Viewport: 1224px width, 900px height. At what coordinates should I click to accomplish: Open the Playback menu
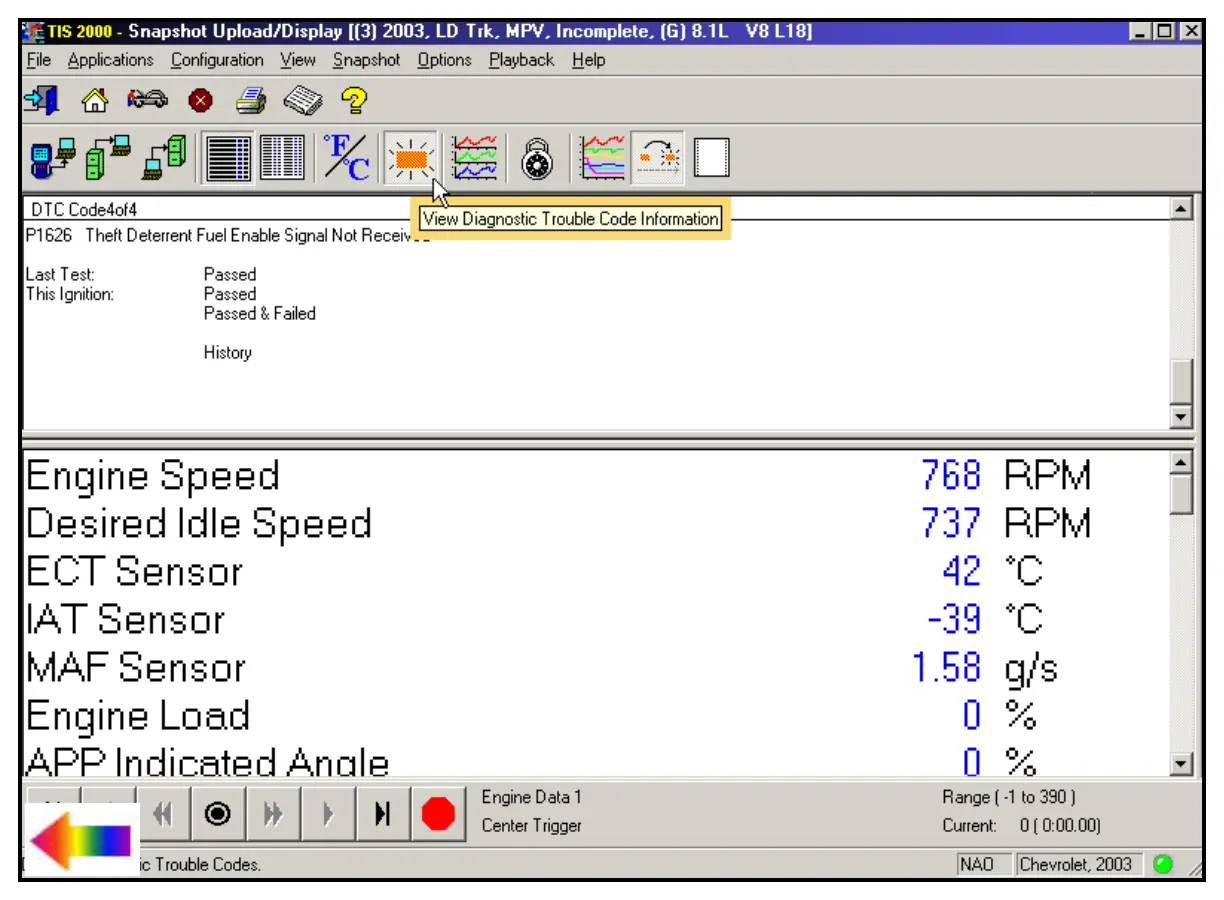(521, 60)
